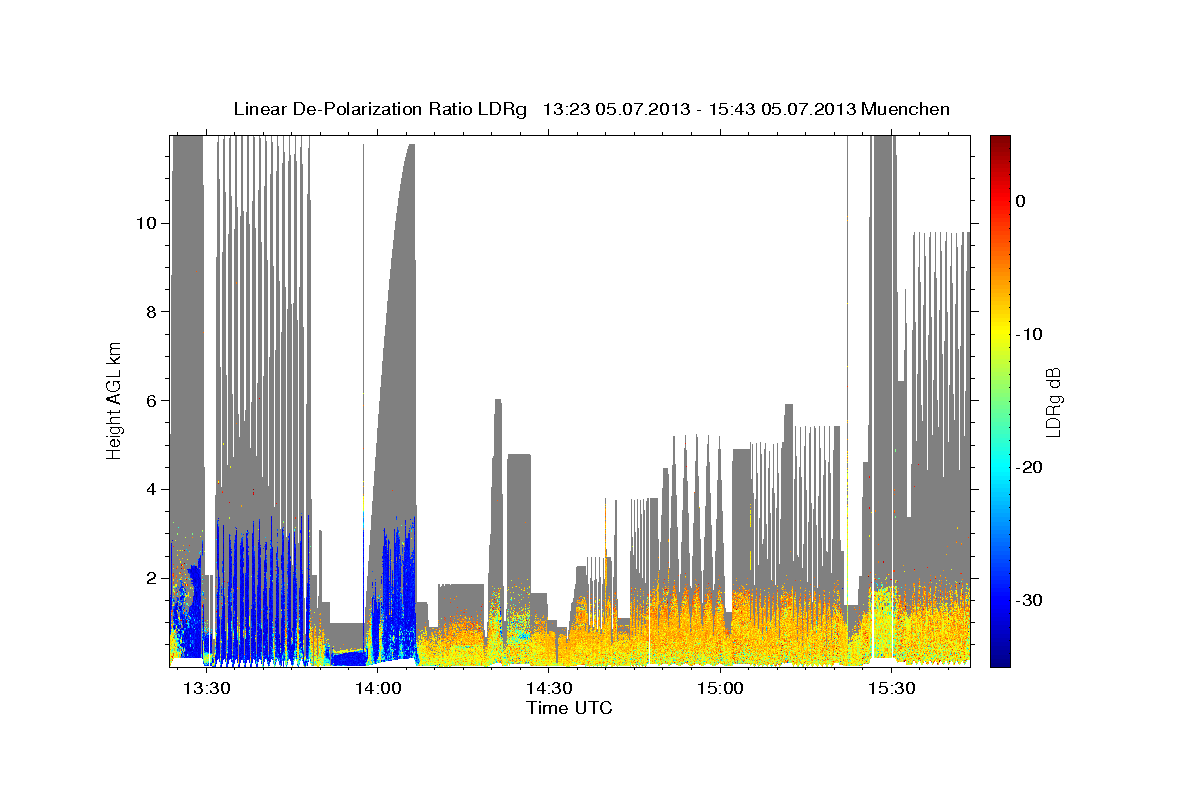
Task: Click the plot title 'Linear De-Polarization Ratio LDRg'
Action: coord(379,109)
